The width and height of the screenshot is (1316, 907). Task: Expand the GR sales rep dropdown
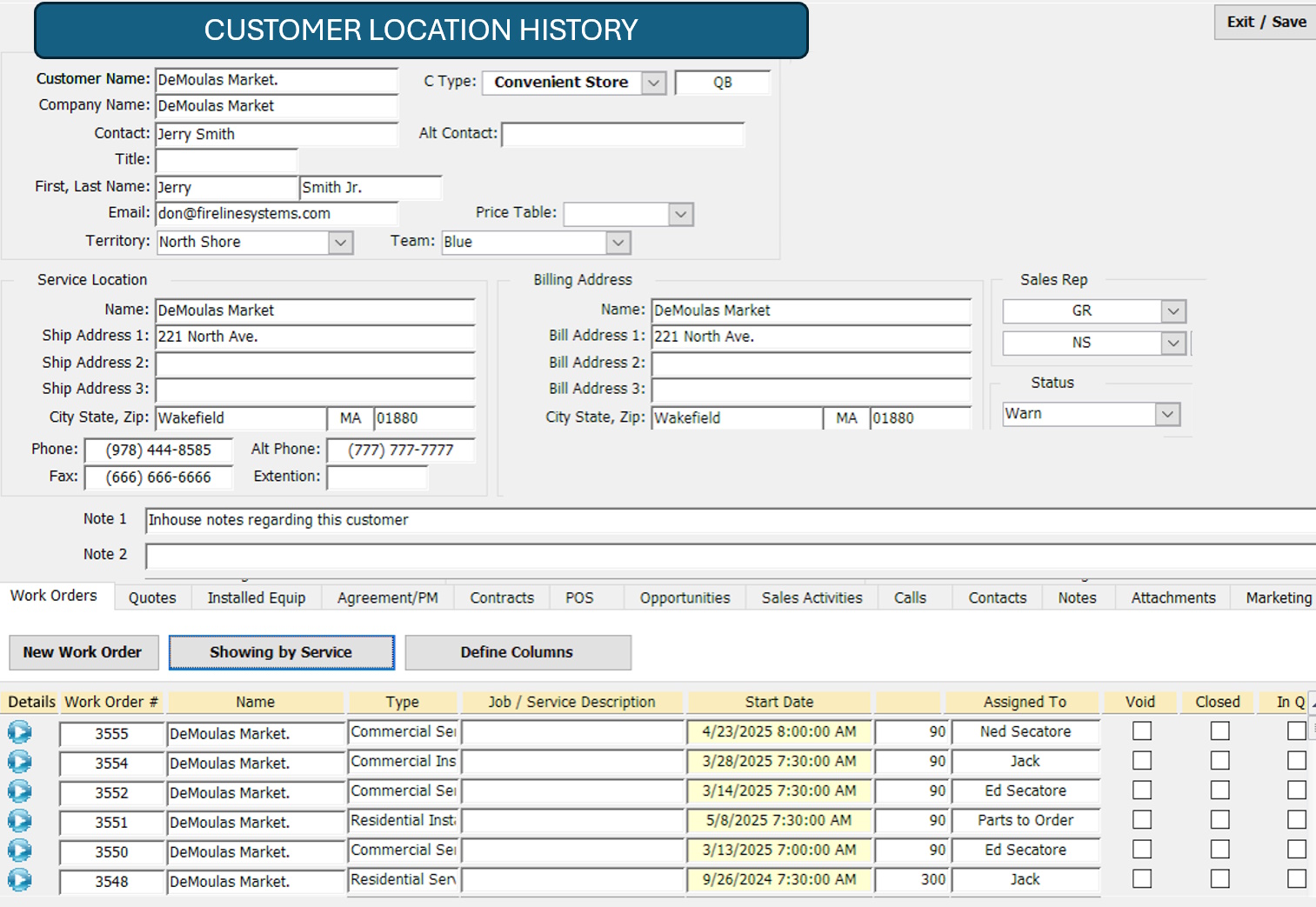(x=1173, y=311)
